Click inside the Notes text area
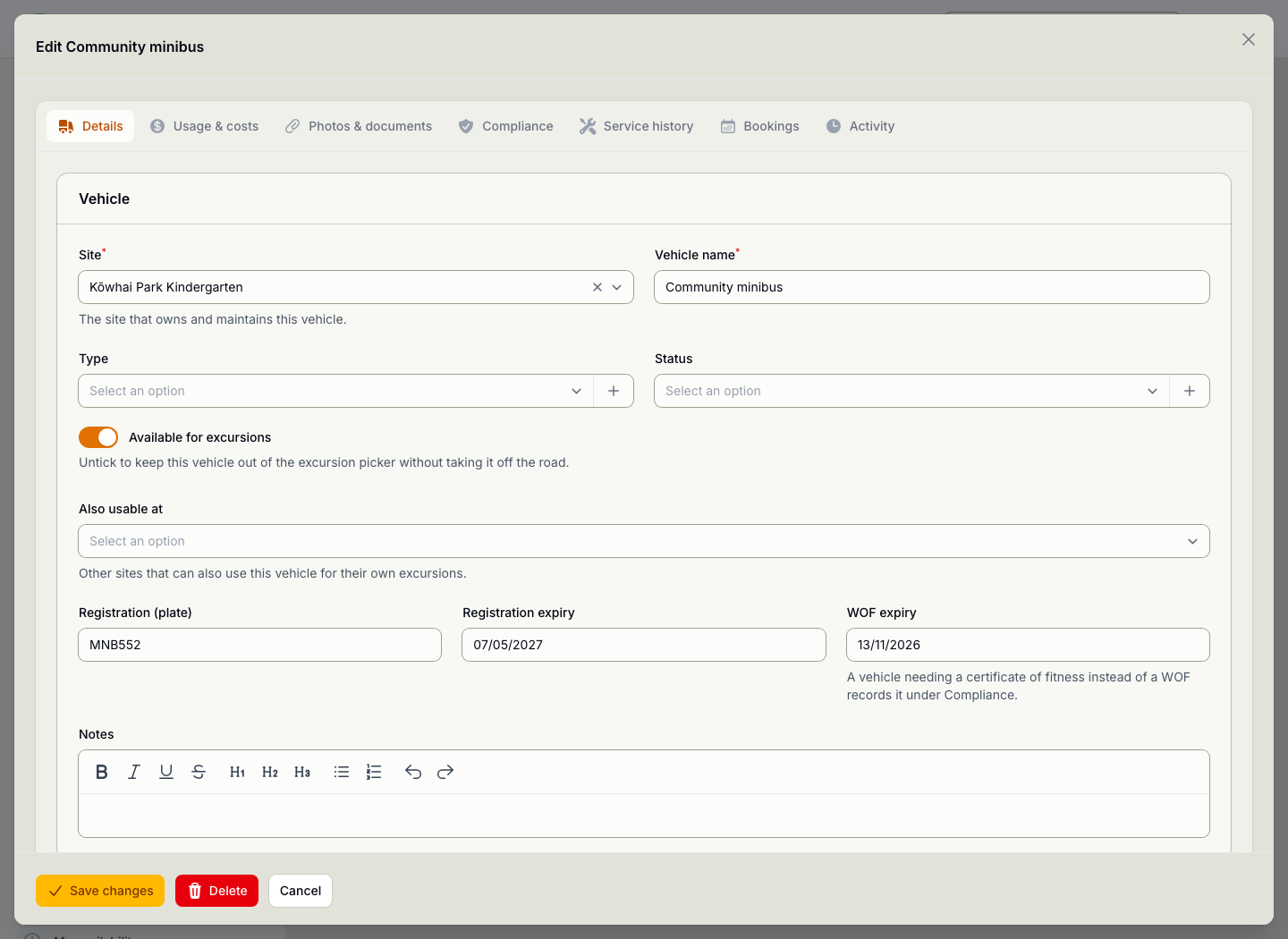Image resolution: width=1288 pixels, height=939 pixels. pyautogui.click(x=644, y=816)
